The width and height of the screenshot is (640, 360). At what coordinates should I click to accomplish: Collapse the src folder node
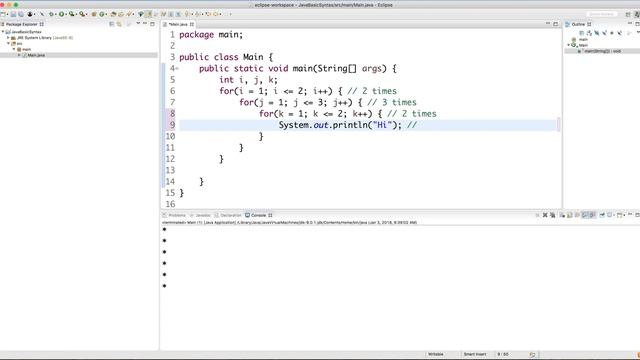click(x=8, y=43)
